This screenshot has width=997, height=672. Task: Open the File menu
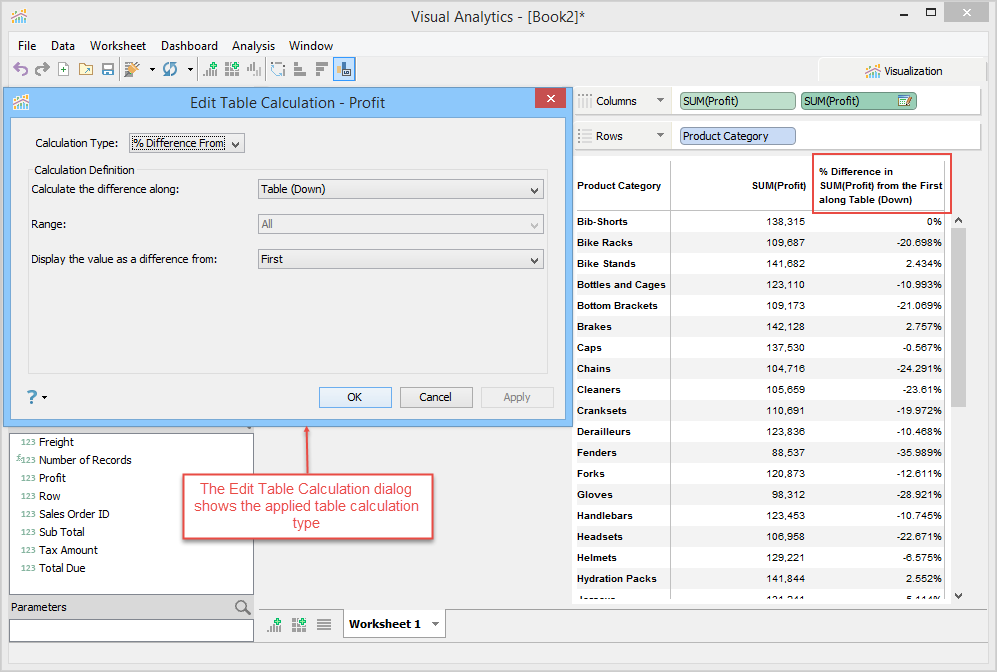point(27,46)
